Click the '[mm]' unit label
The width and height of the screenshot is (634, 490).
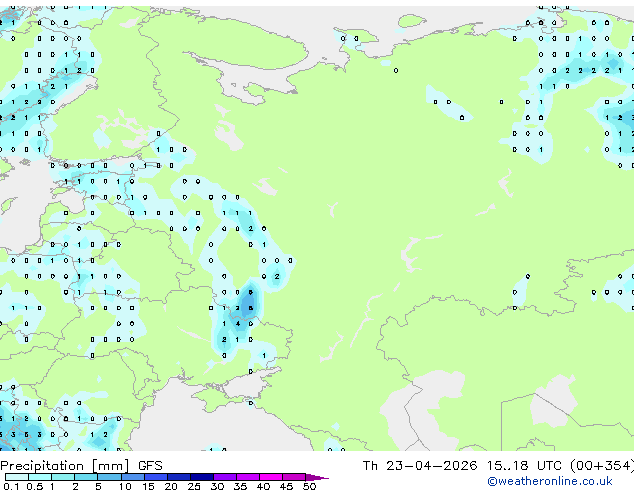110,466
